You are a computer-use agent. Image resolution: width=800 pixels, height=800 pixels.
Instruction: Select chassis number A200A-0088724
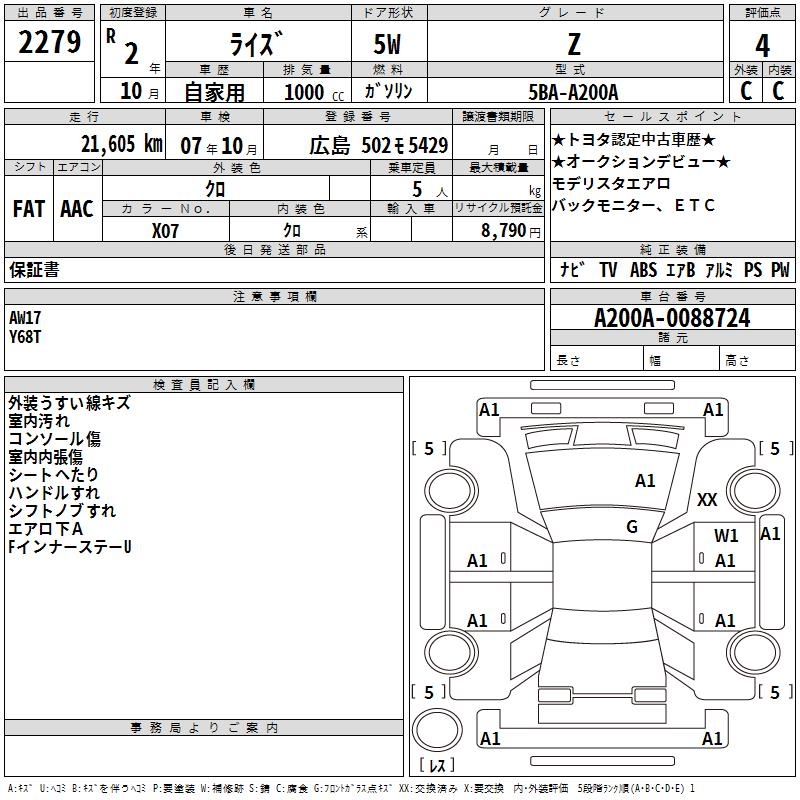tap(672, 318)
